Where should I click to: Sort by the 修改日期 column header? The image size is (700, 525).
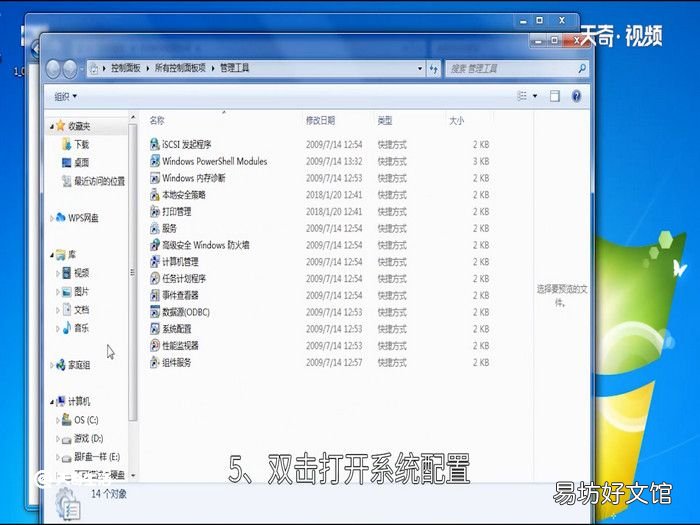pos(320,120)
